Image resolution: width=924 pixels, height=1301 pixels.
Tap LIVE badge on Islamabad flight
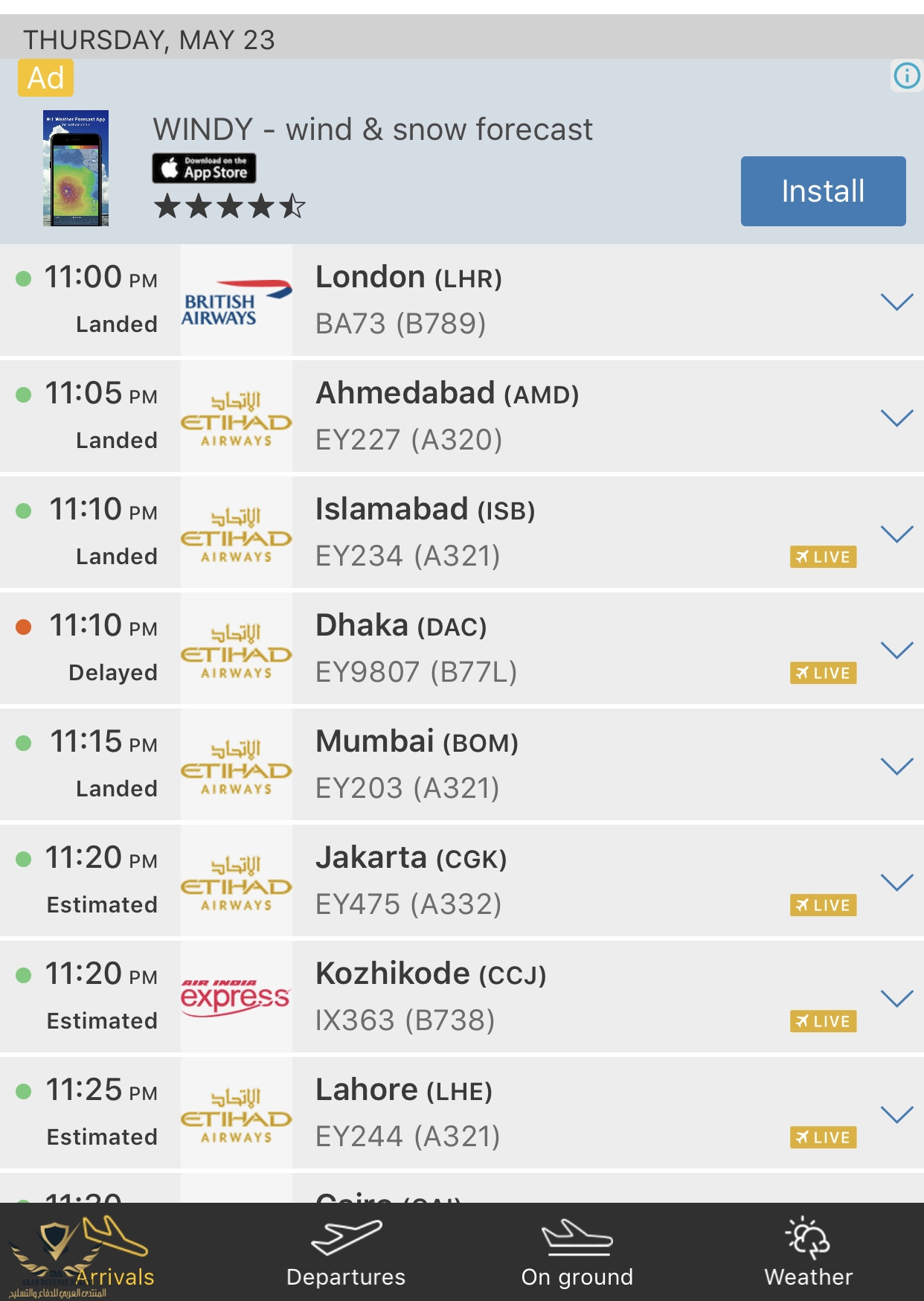823,557
